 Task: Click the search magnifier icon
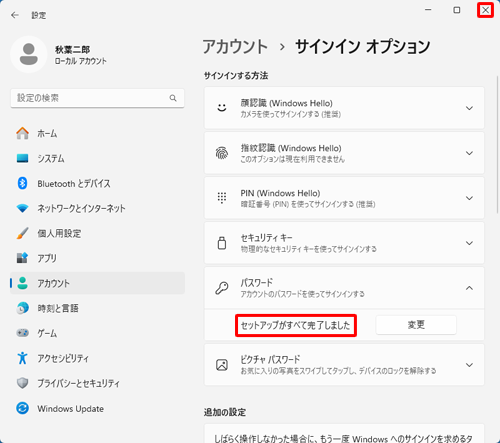173,98
